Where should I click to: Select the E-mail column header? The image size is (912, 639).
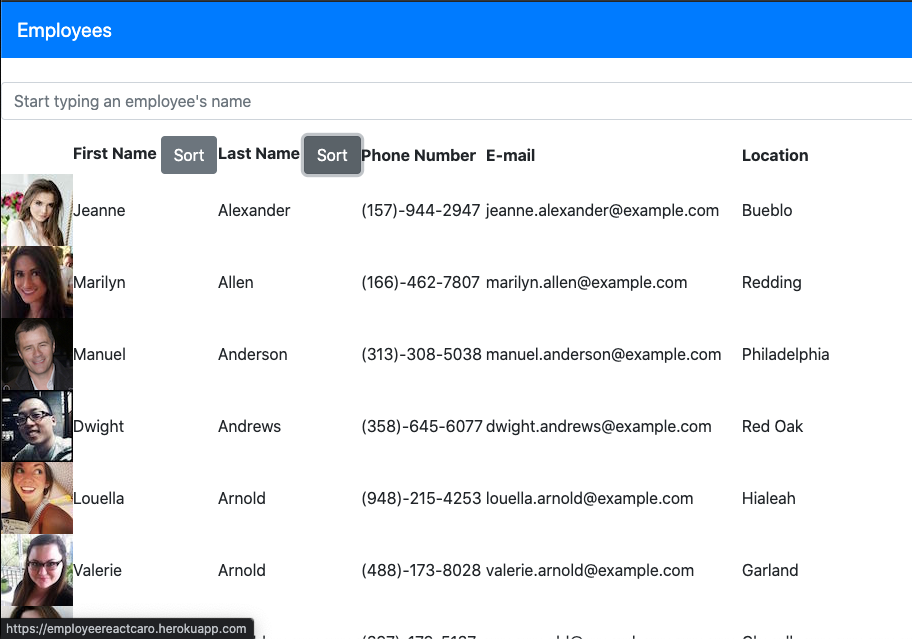coord(510,155)
